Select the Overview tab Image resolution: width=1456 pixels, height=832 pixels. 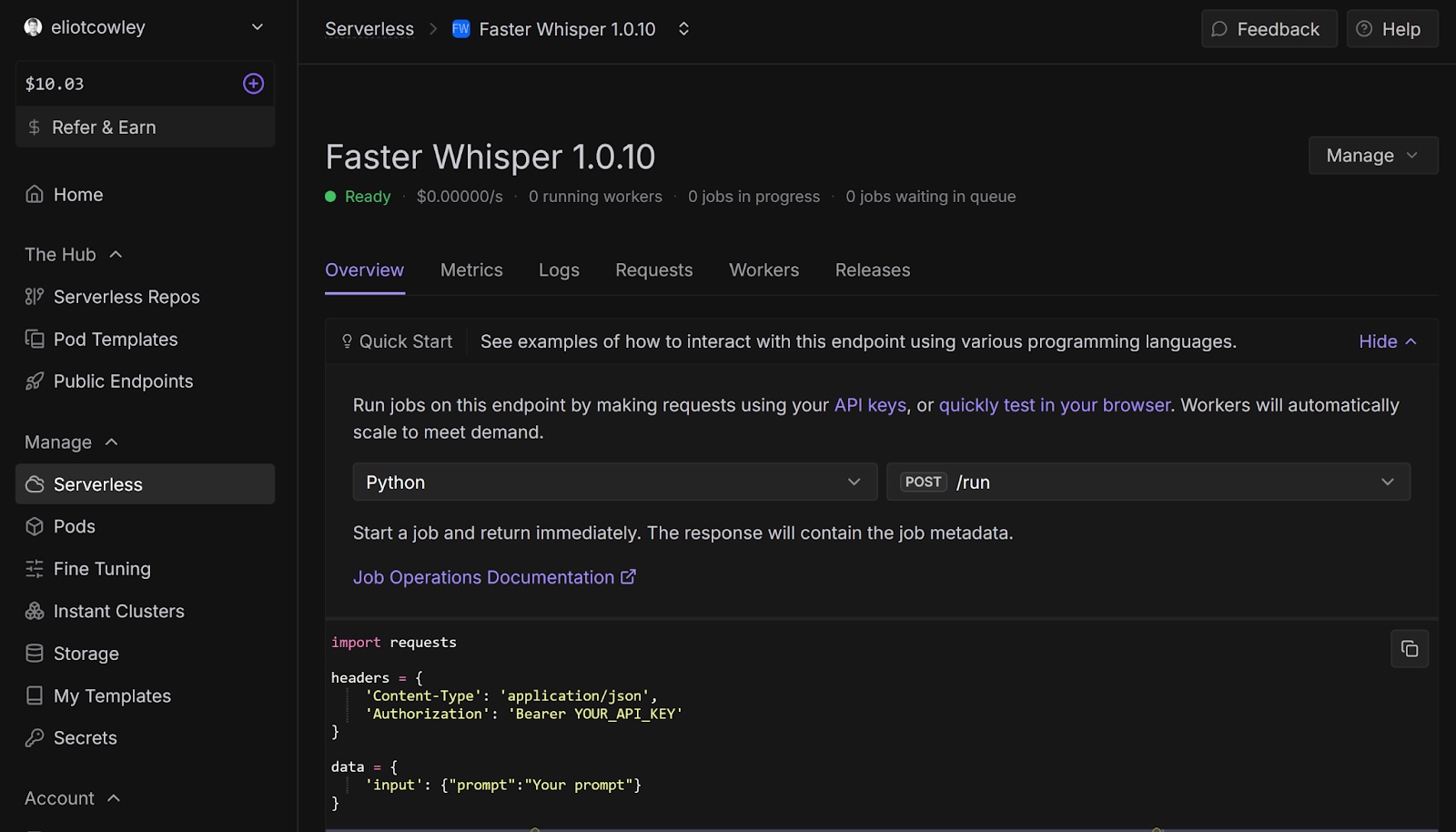pyautogui.click(x=365, y=270)
